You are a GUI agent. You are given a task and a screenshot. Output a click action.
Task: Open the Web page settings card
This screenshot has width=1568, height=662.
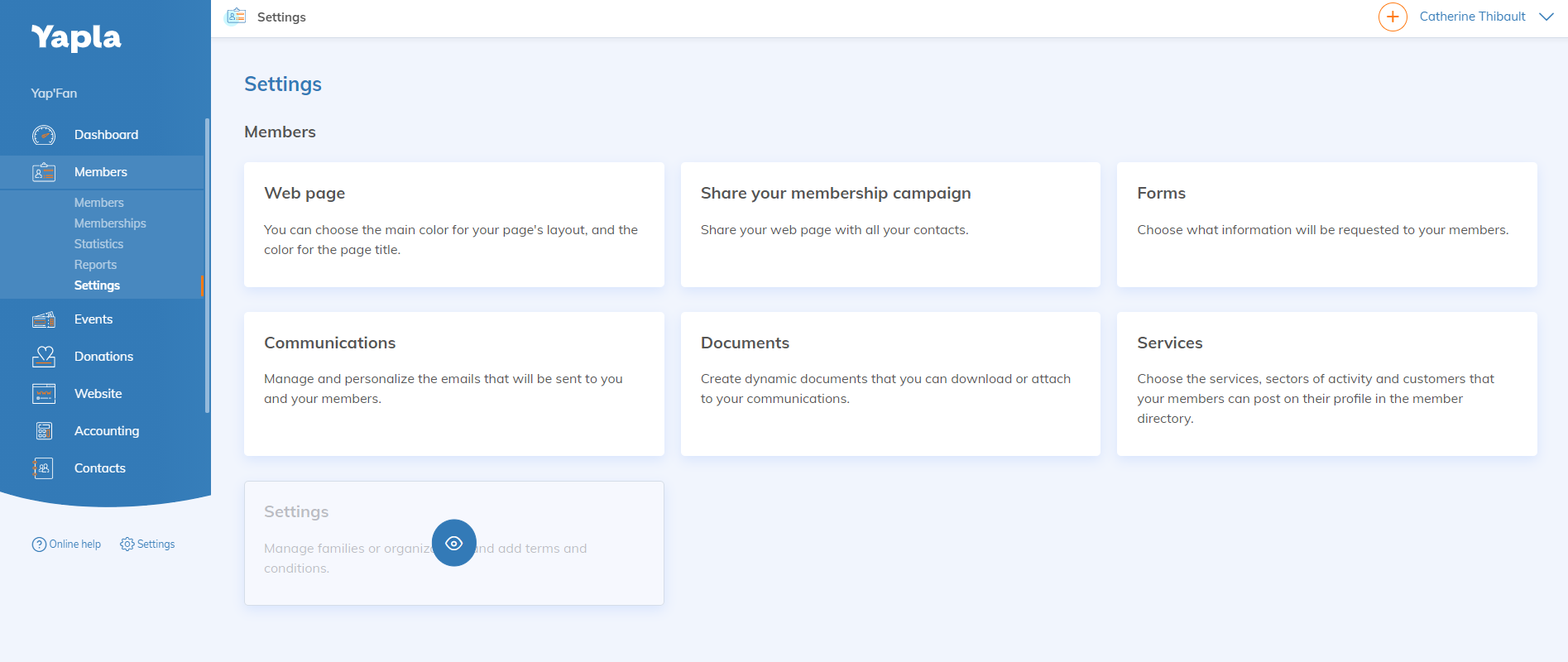pos(453,224)
